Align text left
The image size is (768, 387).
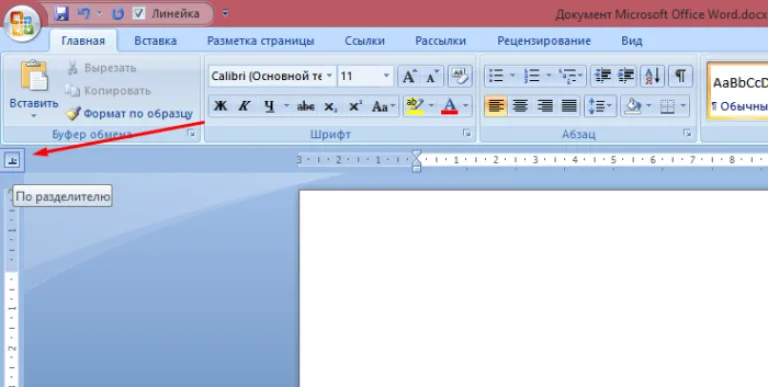point(496,106)
